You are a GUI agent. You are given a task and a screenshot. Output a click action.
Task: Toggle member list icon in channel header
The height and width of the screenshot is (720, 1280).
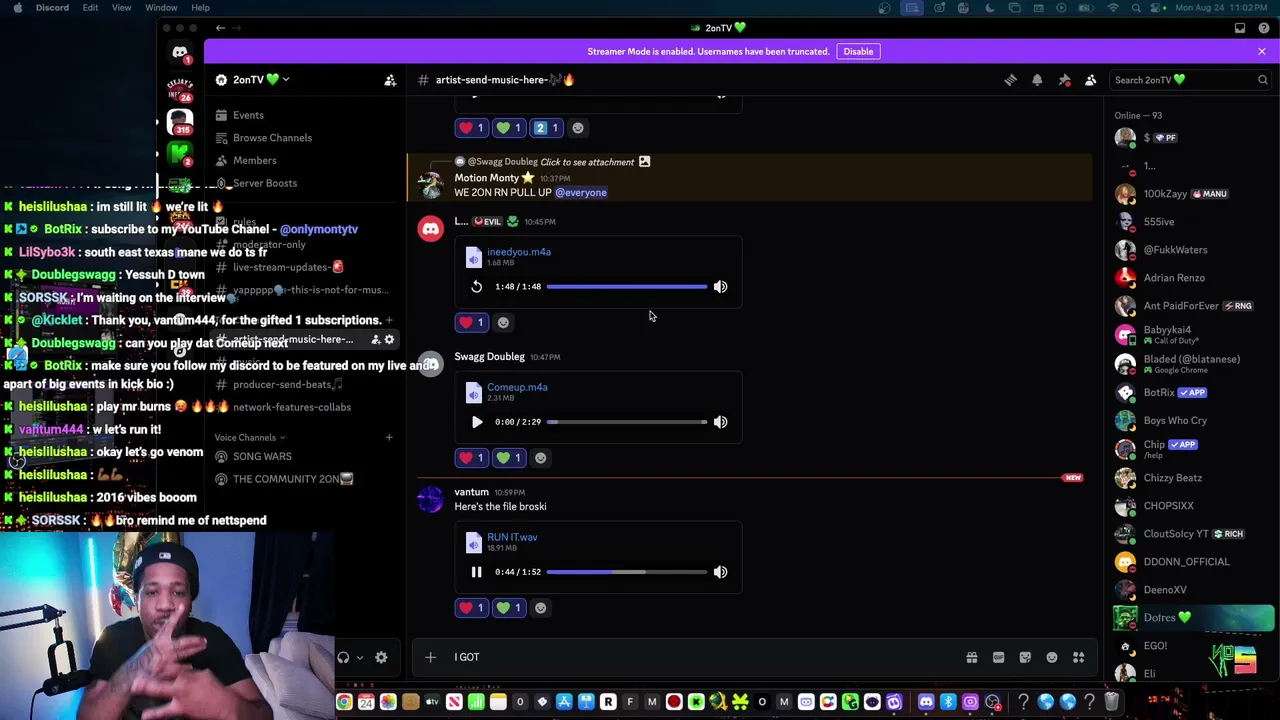coord(1091,80)
